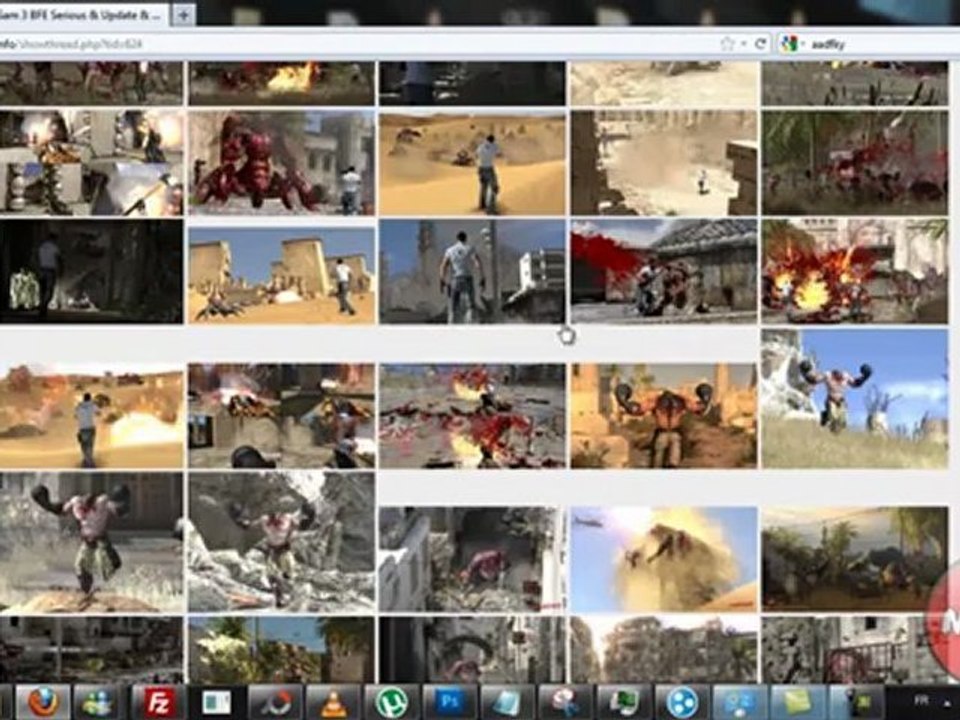Open Firefox from the taskbar
This screenshot has height=720, width=960.
click(x=44, y=702)
